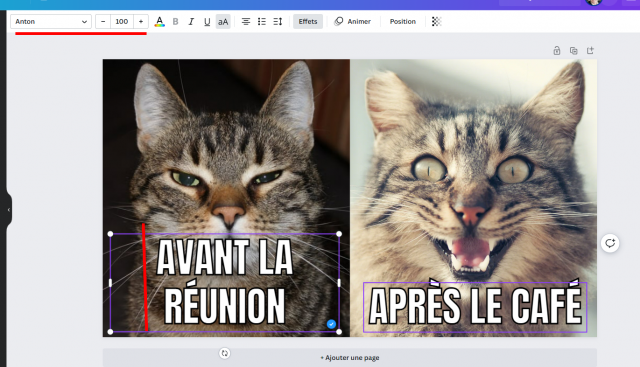640x367 pixels.
Task: Select the AVANT LA RÉUNION text box
Action: click(224, 282)
